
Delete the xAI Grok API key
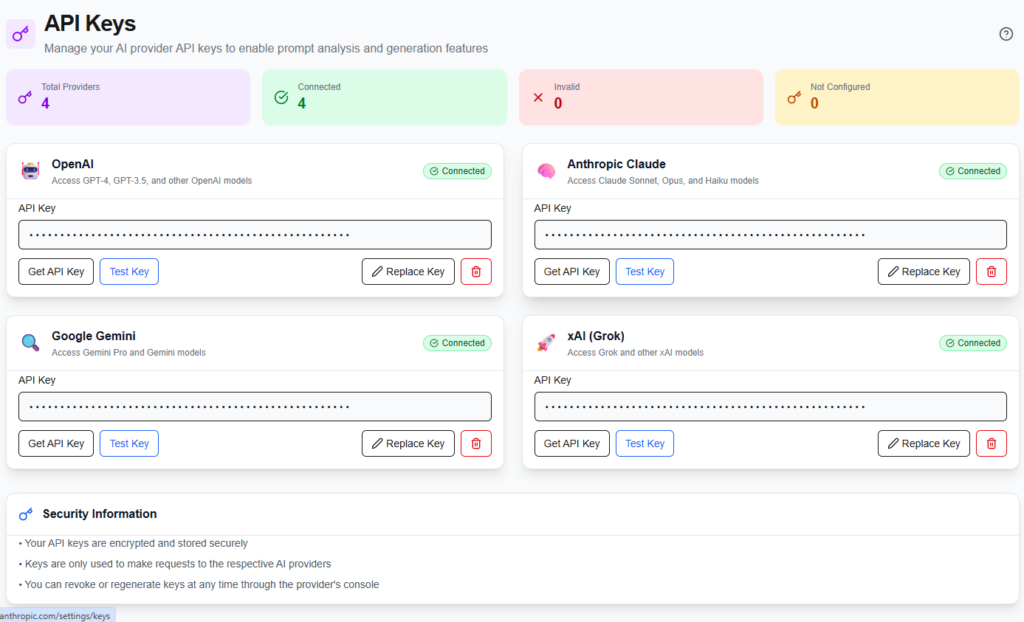[x=991, y=444]
